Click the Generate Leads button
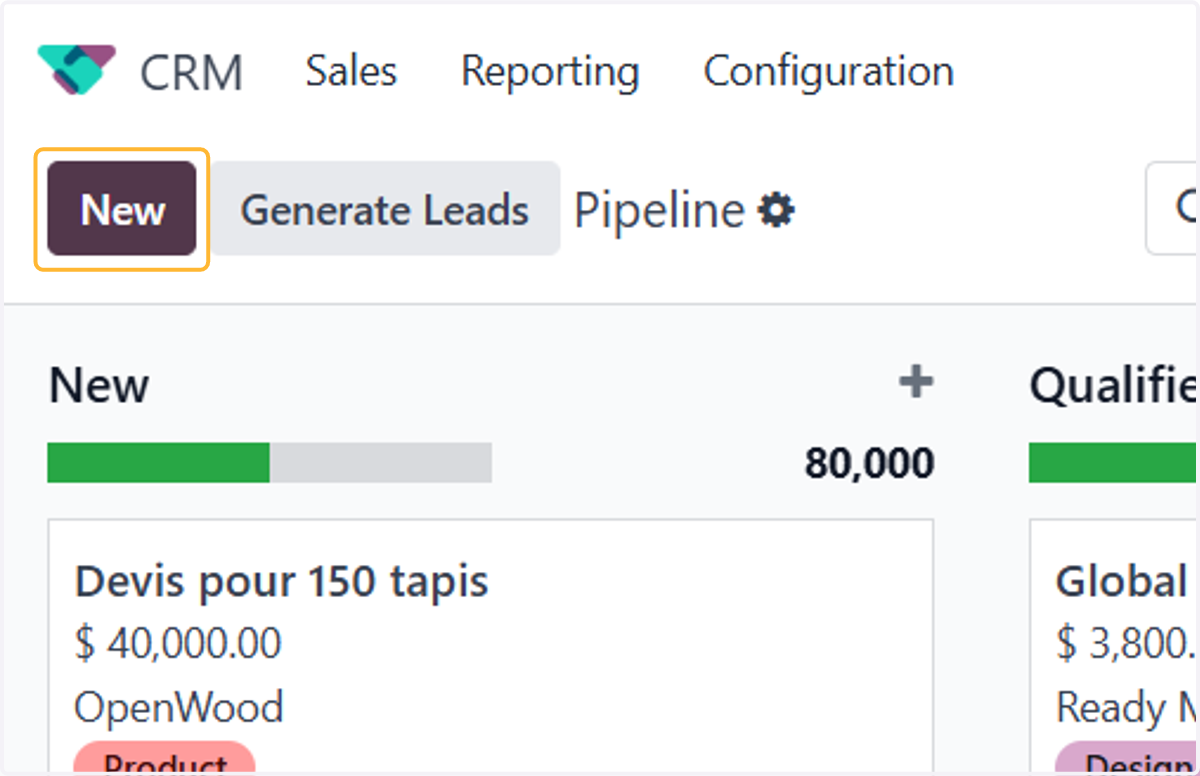The image size is (1200, 776). coord(385,210)
